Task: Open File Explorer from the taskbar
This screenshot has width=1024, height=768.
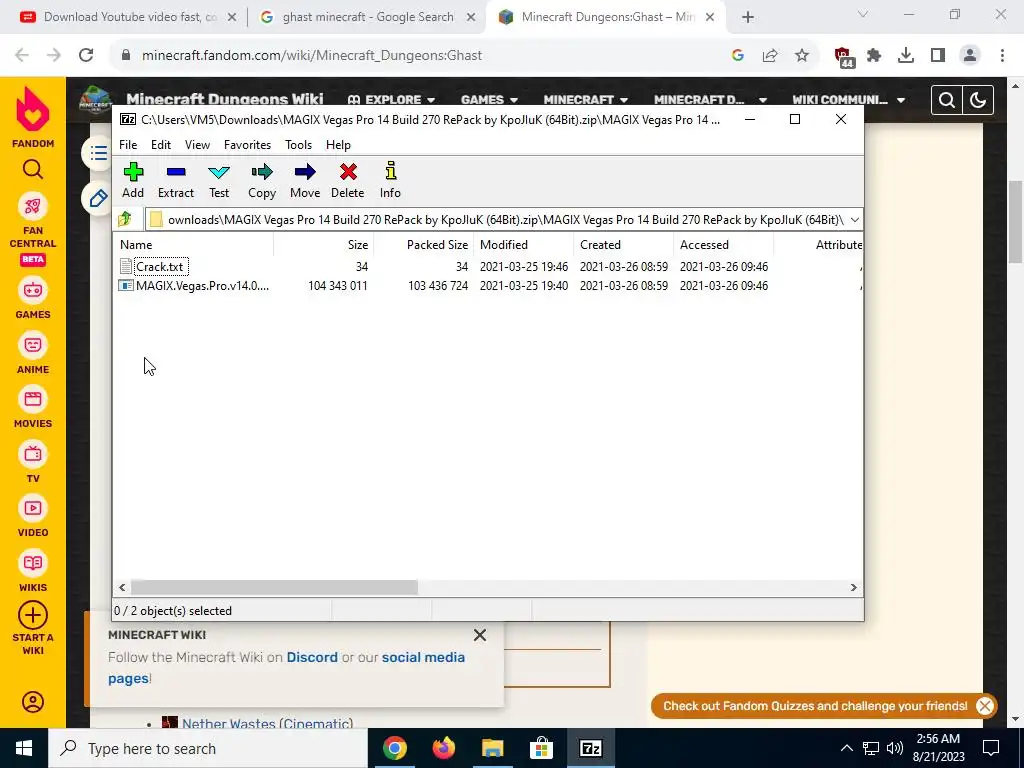Action: coord(492,748)
